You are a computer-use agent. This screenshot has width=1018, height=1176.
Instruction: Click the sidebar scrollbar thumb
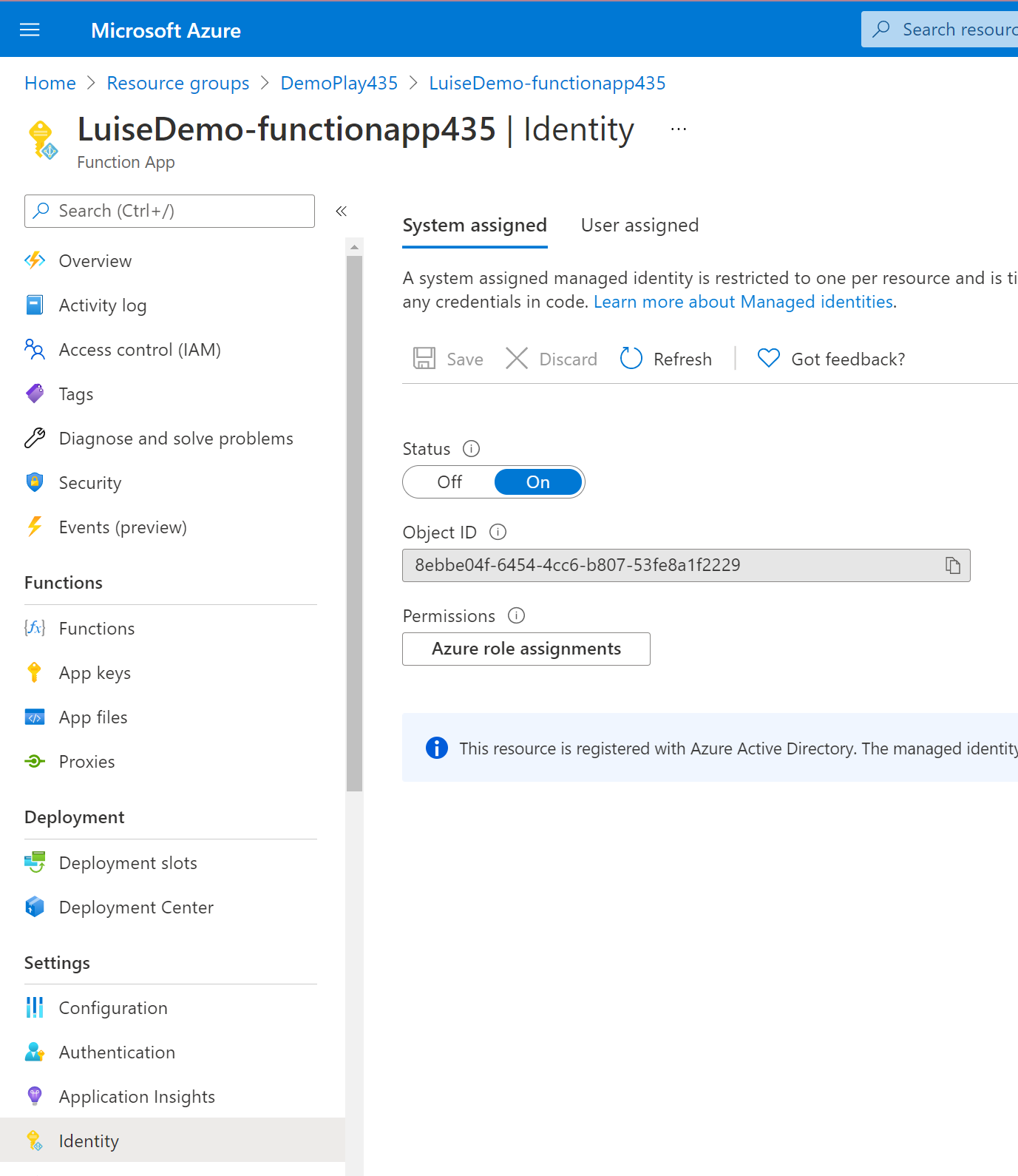[354, 524]
